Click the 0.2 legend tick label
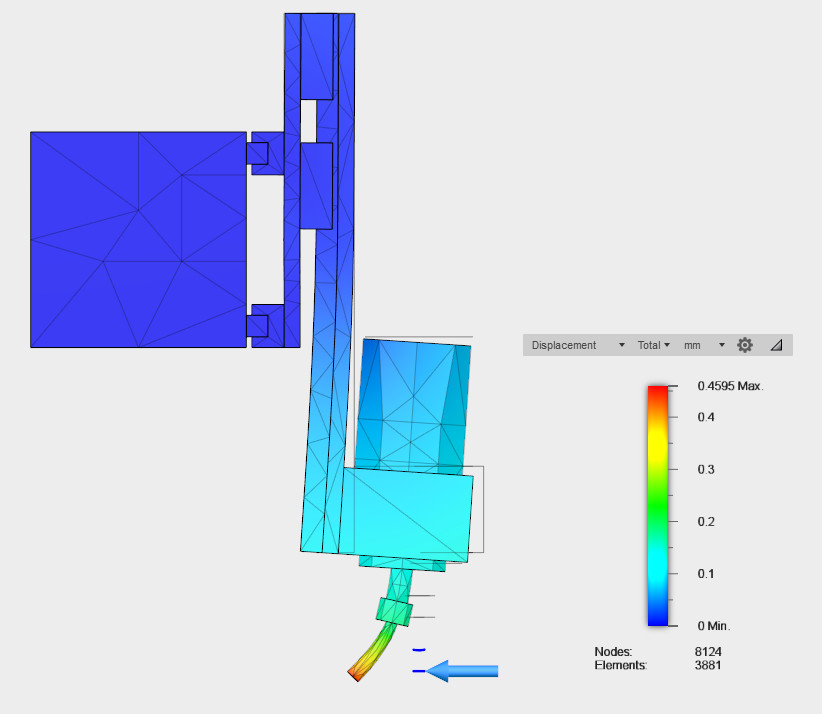Image resolution: width=822 pixels, height=714 pixels. [x=706, y=522]
